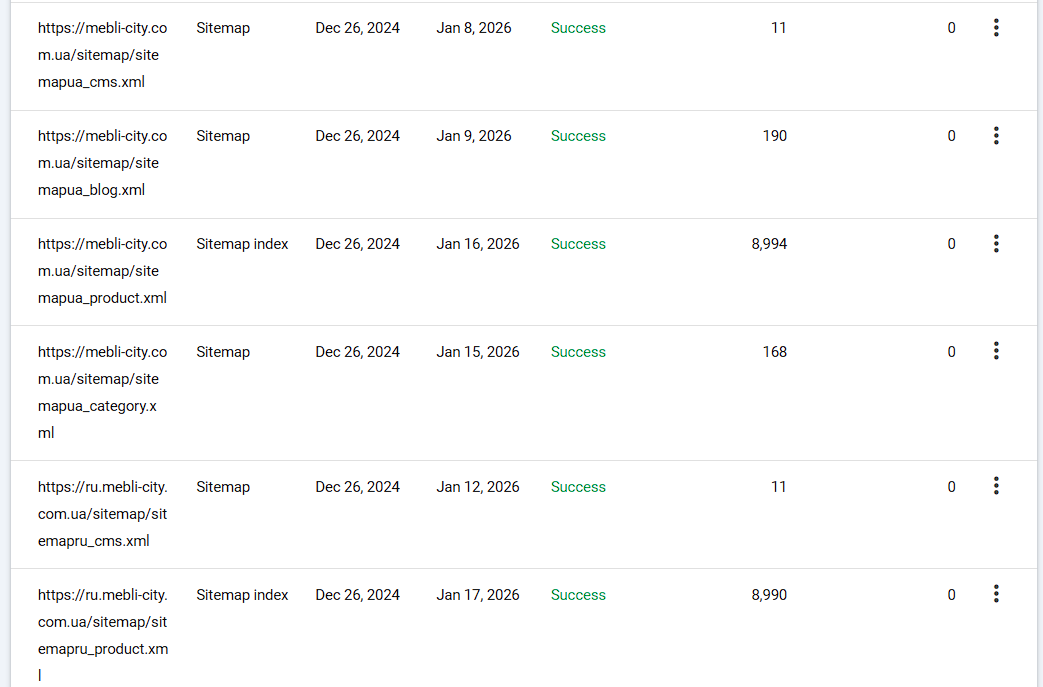
Task: Click the ru.mebli-city sitemapru_cms.xml URL
Action: 102,514
